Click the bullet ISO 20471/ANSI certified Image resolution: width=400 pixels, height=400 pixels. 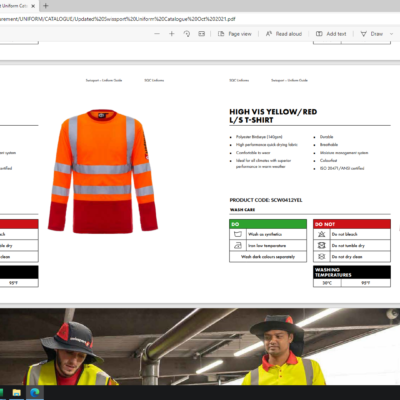pyautogui.click(x=342, y=168)
